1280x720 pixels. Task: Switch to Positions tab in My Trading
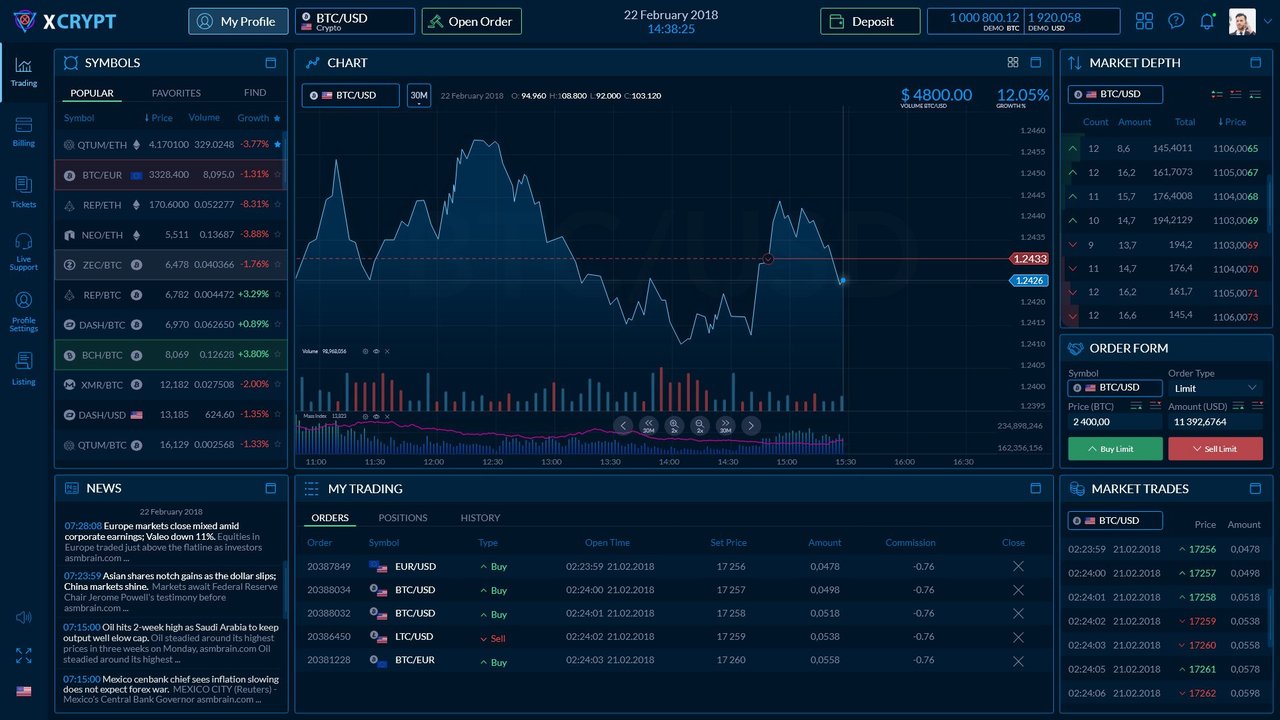(x=403, y=518)
